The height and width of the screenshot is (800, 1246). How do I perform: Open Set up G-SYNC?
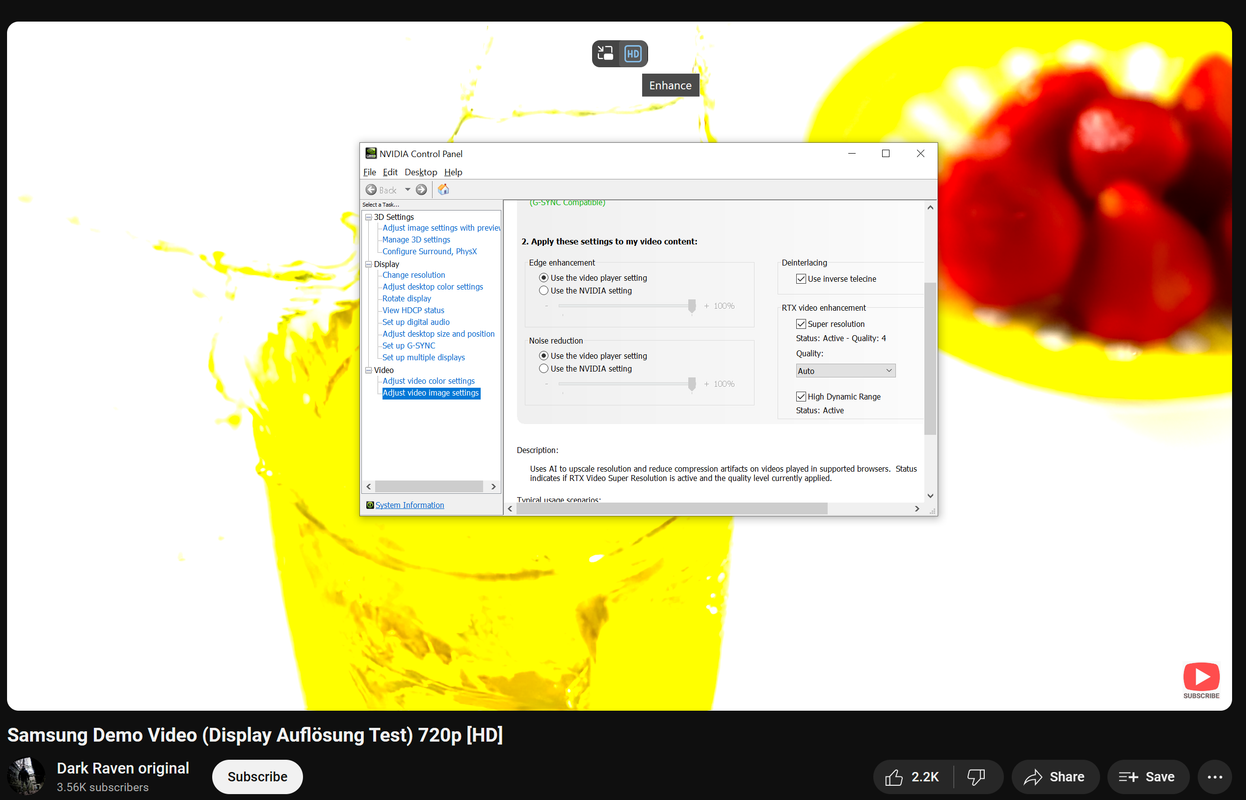(409, 346)
